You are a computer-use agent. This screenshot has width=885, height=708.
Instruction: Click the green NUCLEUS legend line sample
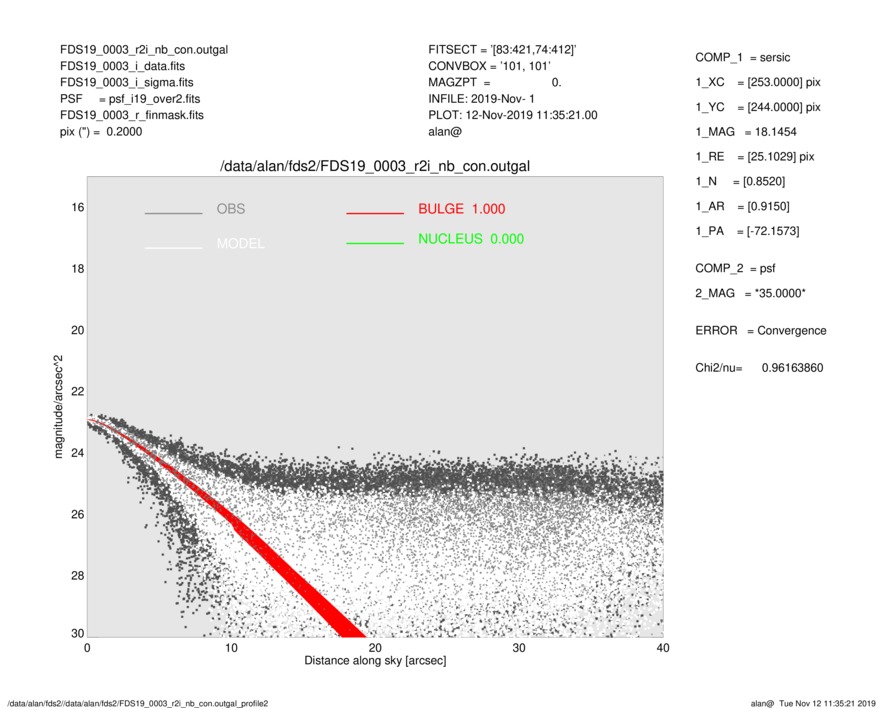pyautogui.click(x=375, y=243)
